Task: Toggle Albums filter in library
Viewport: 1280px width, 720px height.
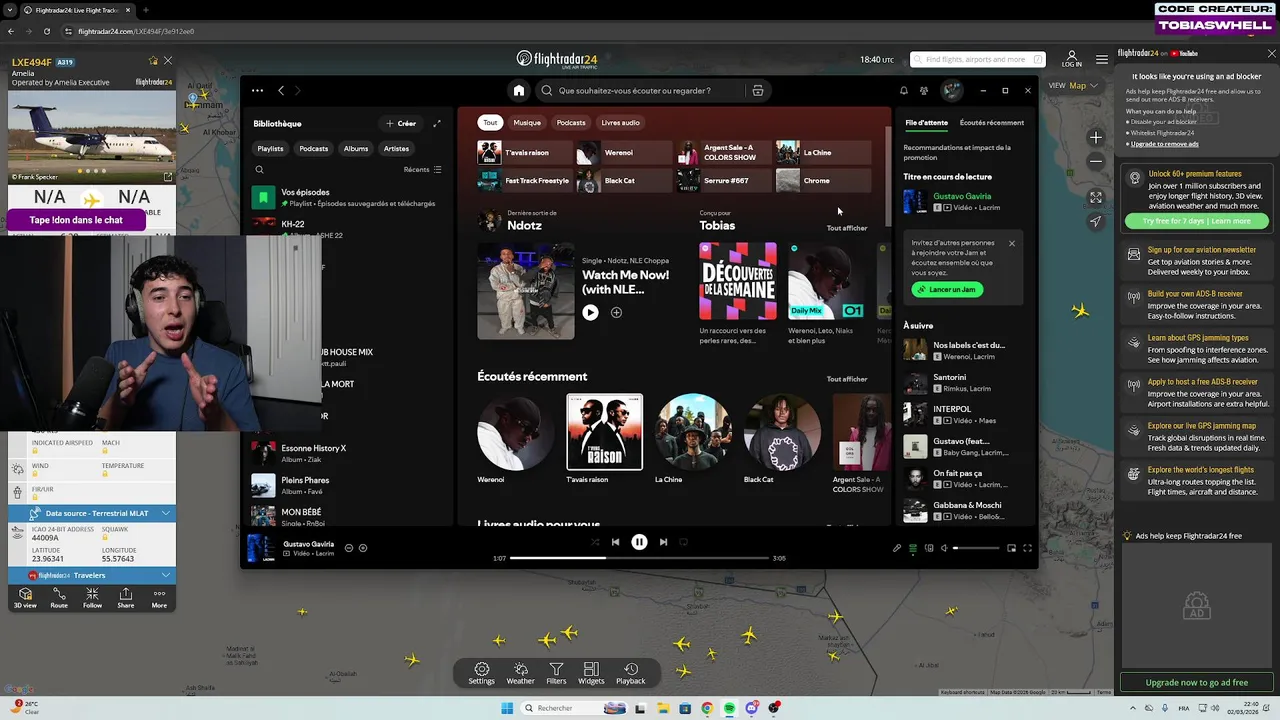Action: 356,148
